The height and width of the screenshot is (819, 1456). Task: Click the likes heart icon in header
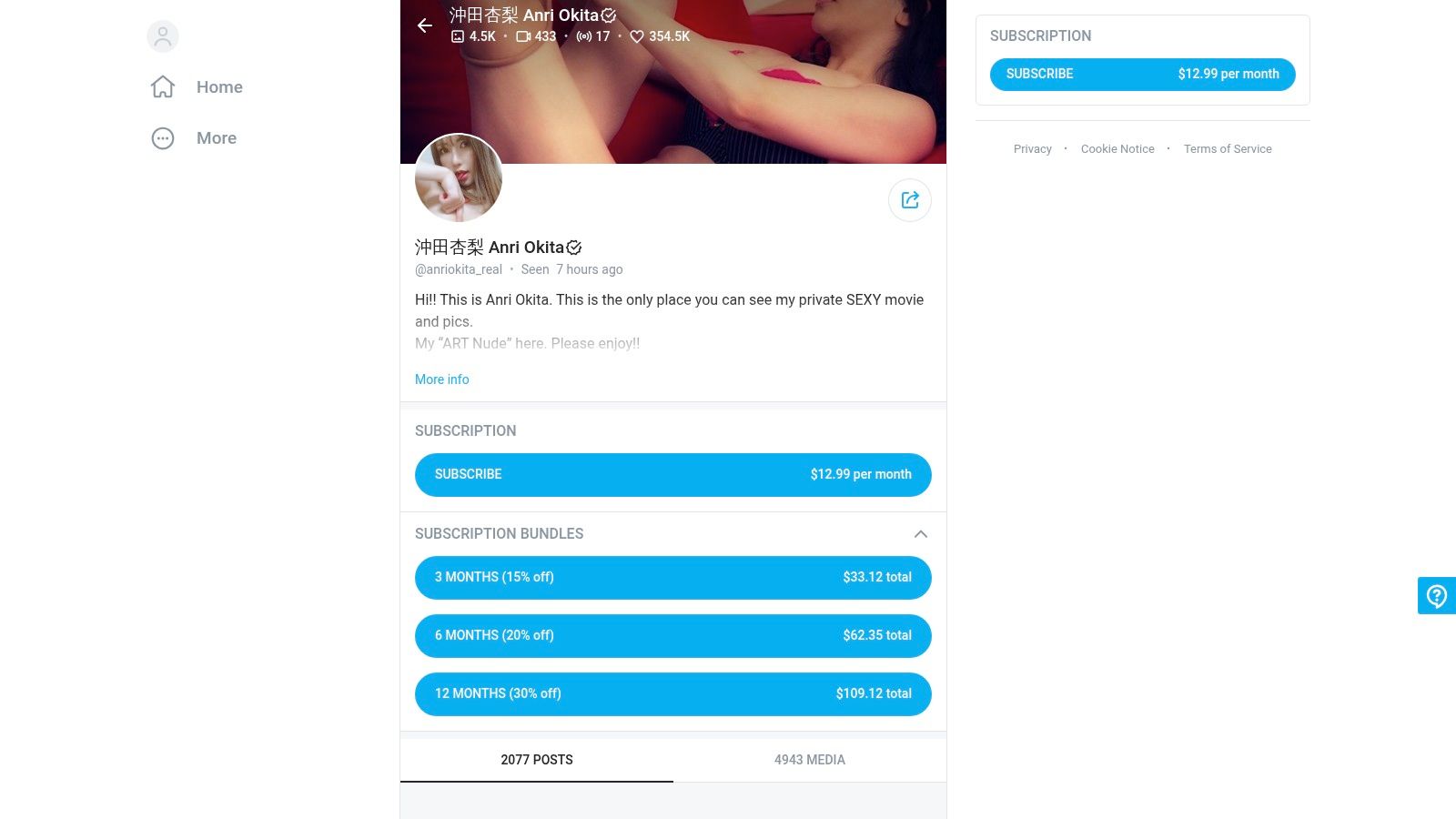(x=637, y=36)
